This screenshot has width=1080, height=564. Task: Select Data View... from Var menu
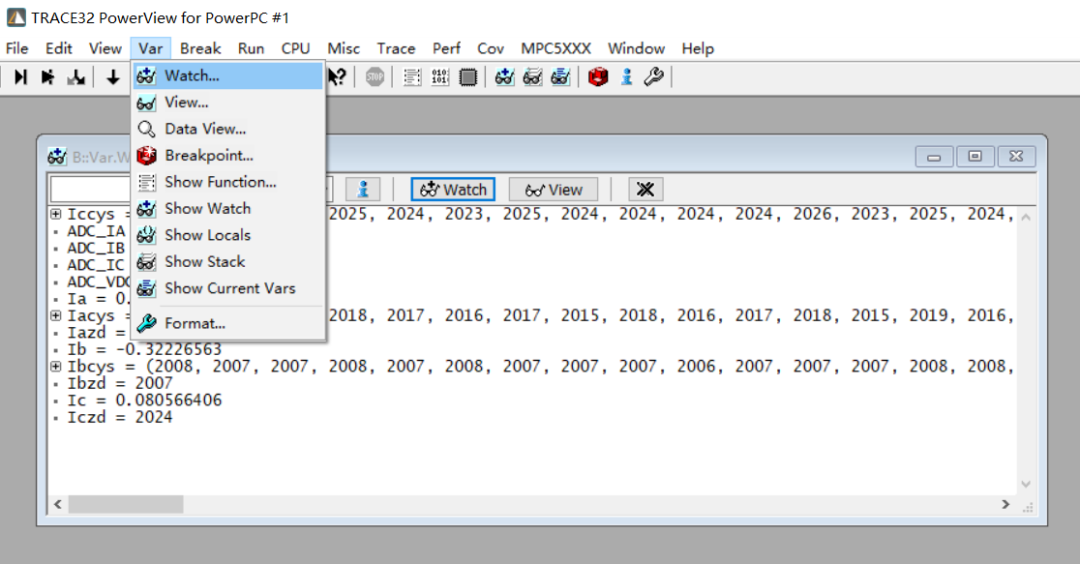coord(205,129)
